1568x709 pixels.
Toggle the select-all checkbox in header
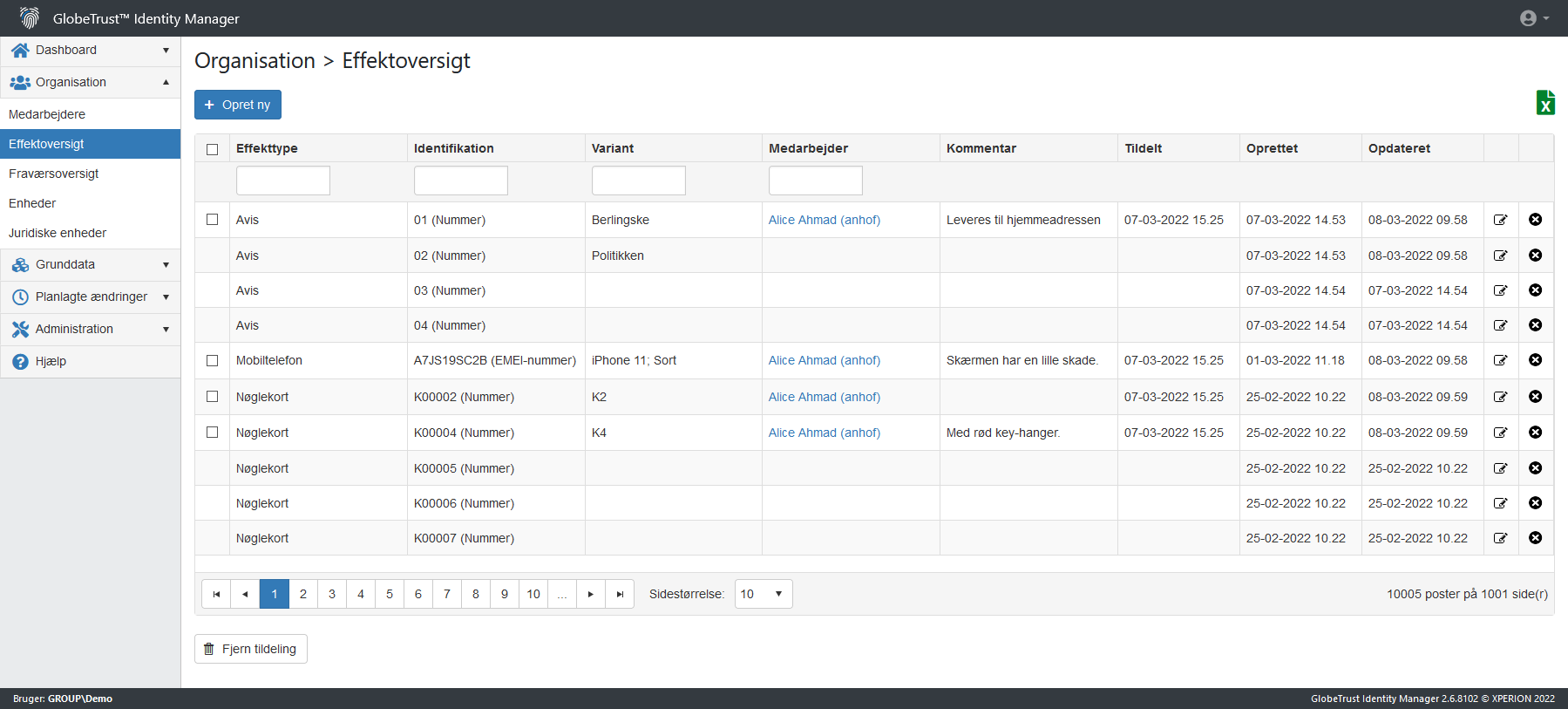212,149
